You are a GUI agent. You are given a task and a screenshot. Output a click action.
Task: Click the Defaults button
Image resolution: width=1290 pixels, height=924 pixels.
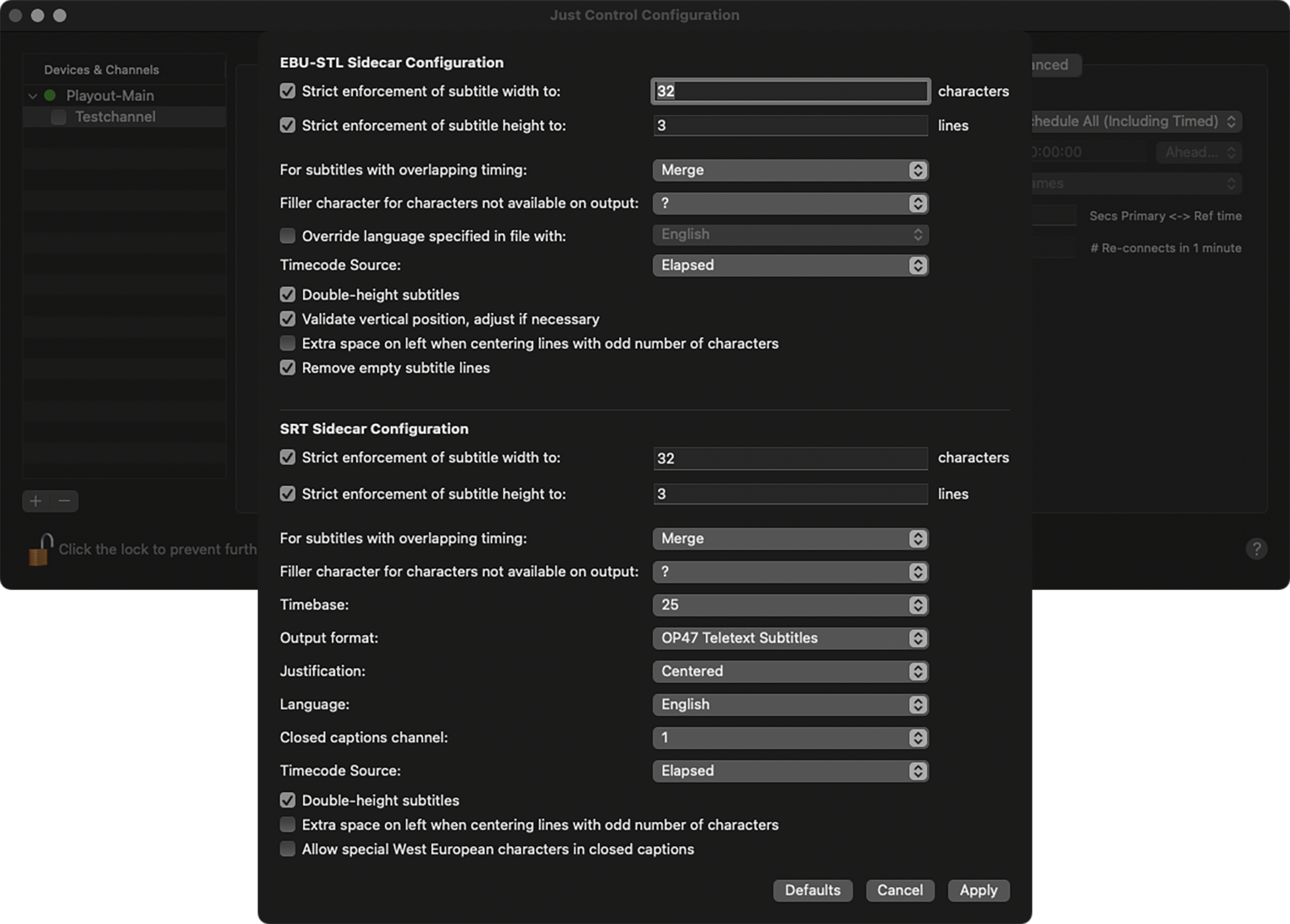pyautogui.click(x=812, y=890)
